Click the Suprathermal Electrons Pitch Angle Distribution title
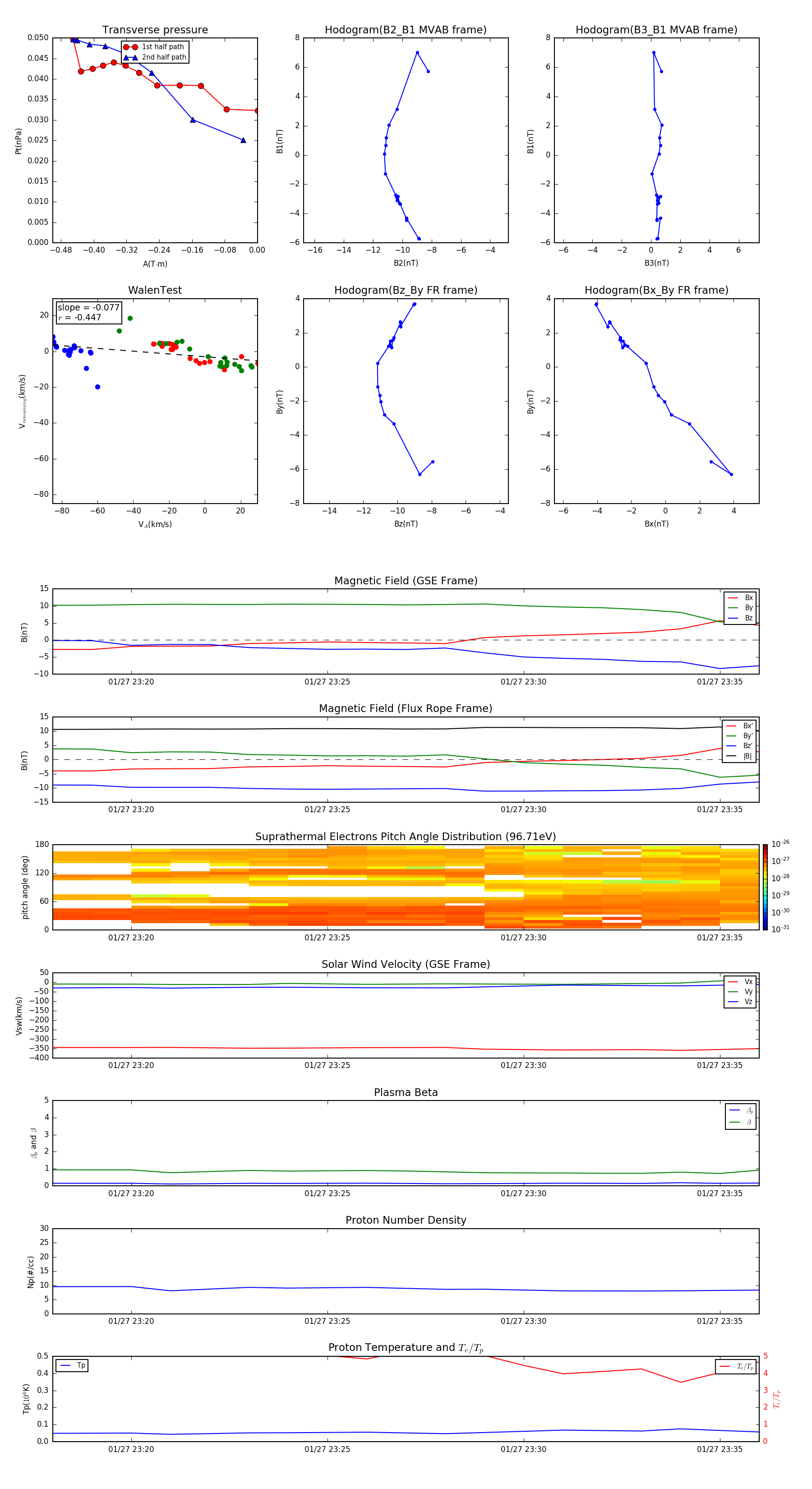This screenshot has width=812, height=1489. 406,837
